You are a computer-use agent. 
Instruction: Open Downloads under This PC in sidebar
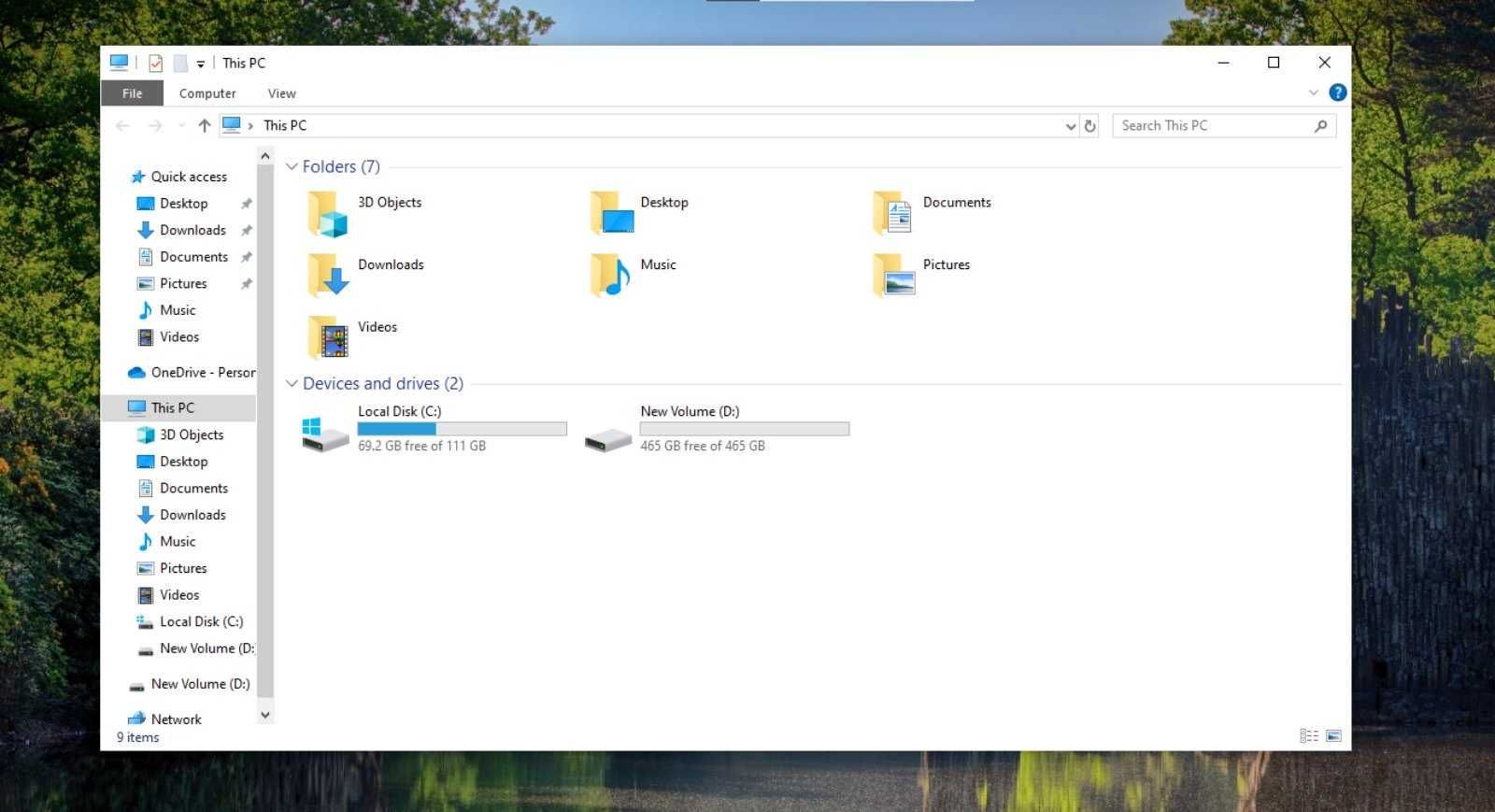click(x=181, y=515)
